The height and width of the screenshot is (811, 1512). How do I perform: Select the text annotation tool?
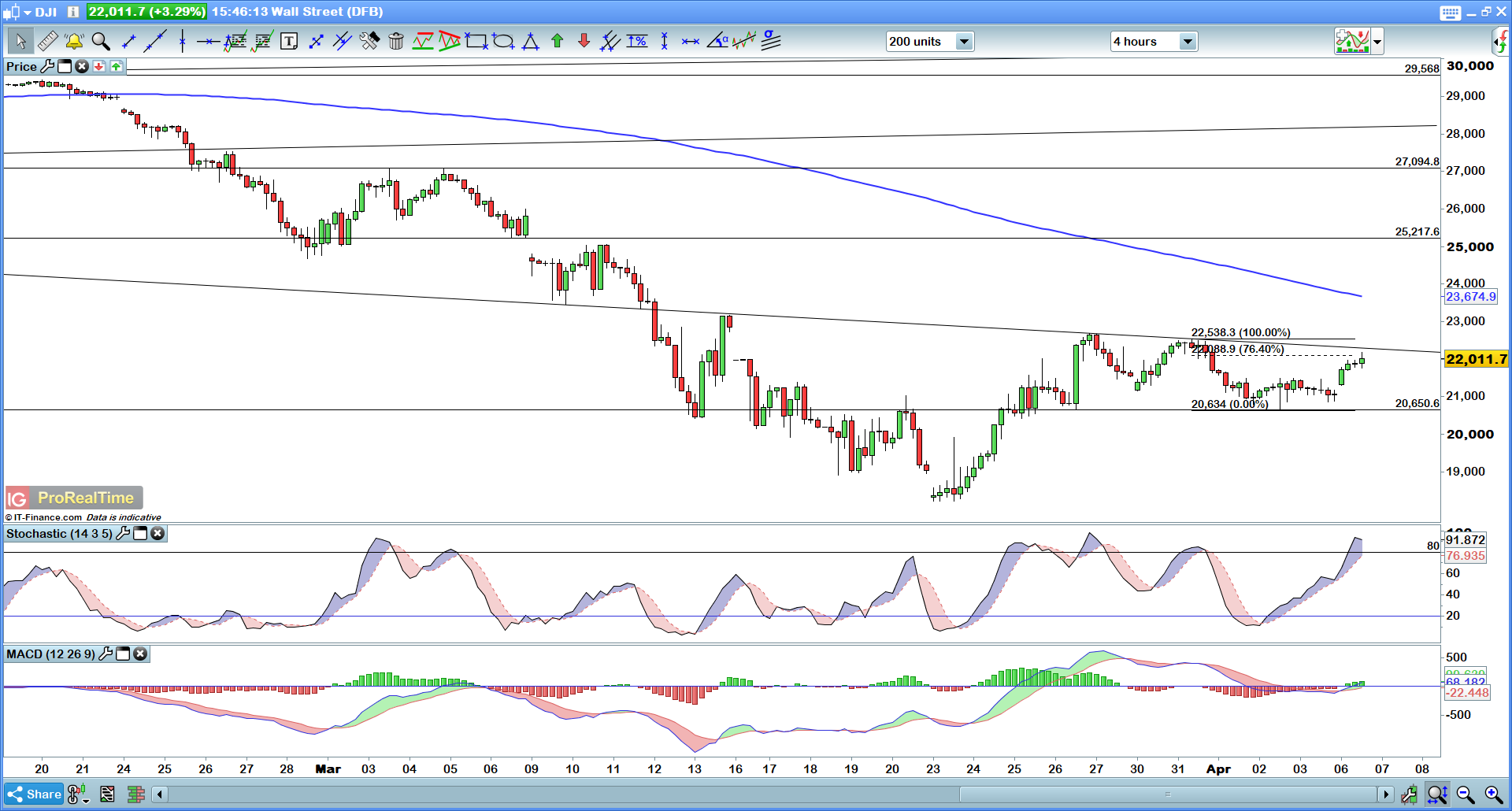(x=289, y=41)
